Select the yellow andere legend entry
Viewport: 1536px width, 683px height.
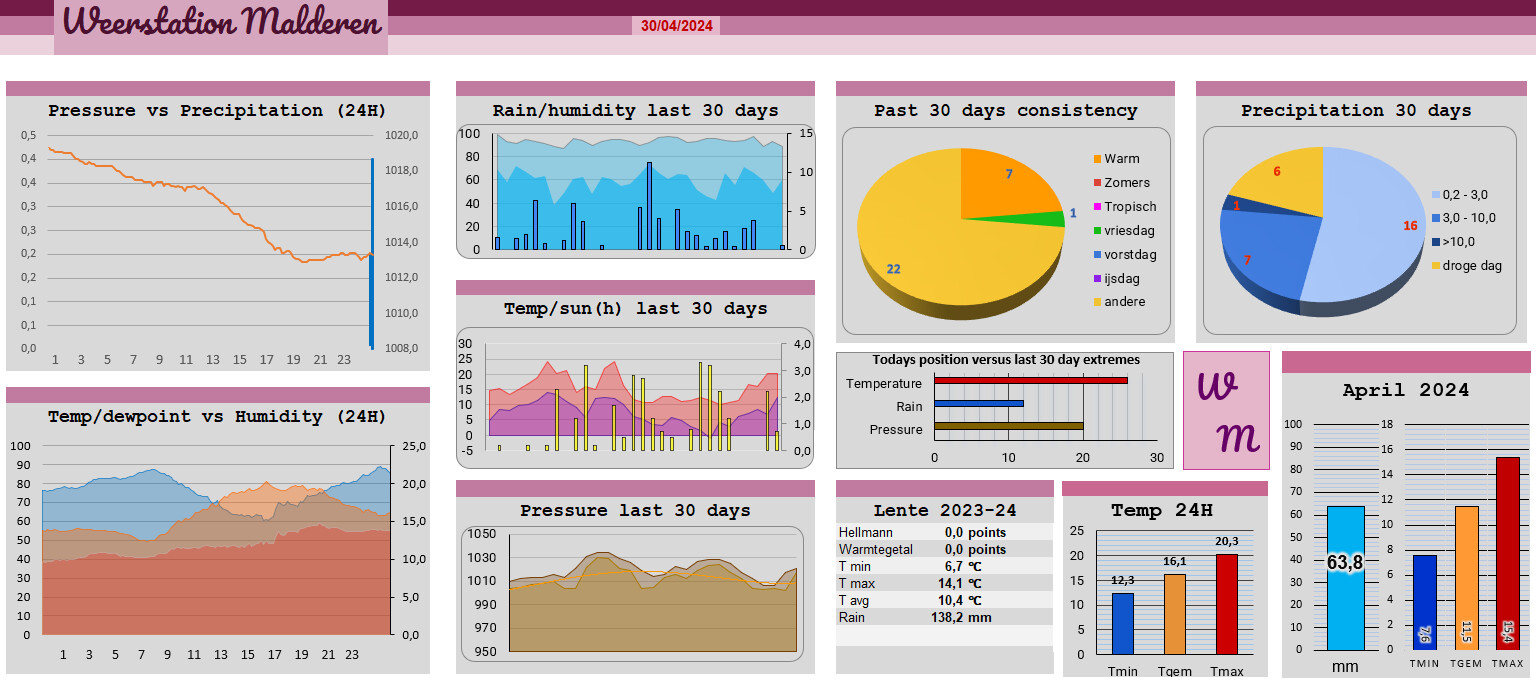1124,302
